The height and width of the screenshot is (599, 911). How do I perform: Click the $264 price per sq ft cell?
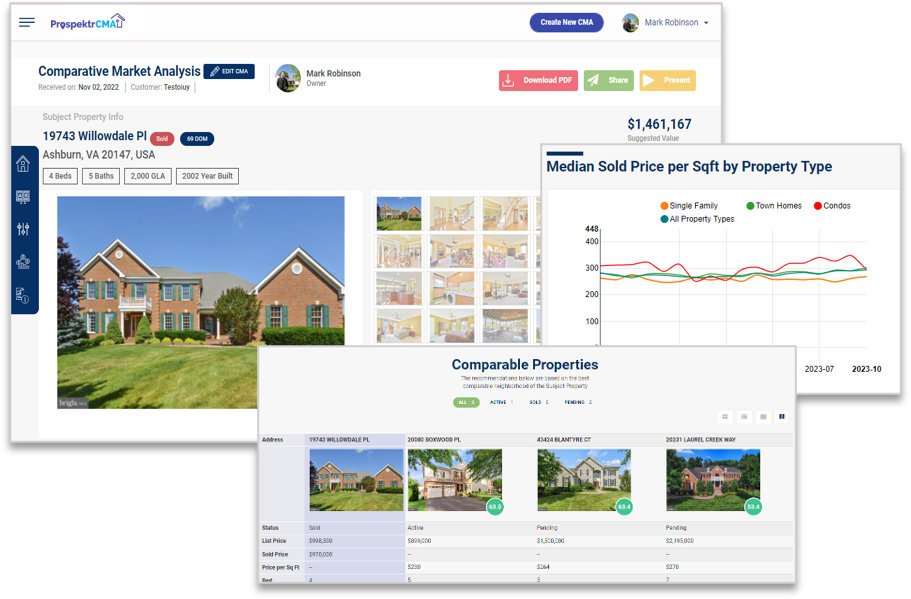pyautogui.click(x=543, y=566)
